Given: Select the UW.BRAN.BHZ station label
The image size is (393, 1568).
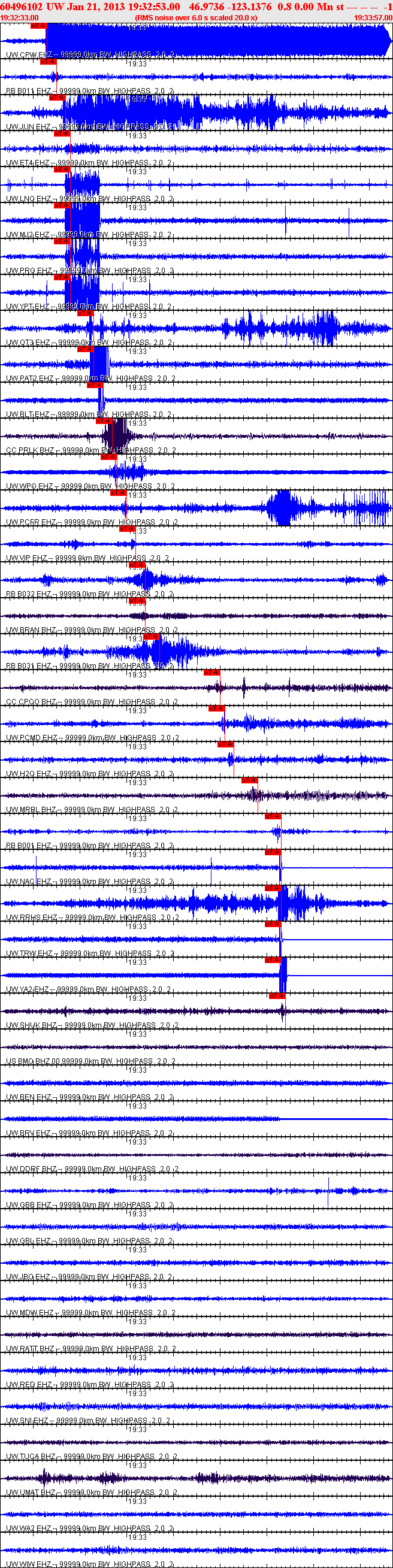Looking at the screenshot, I should (31, 629).
